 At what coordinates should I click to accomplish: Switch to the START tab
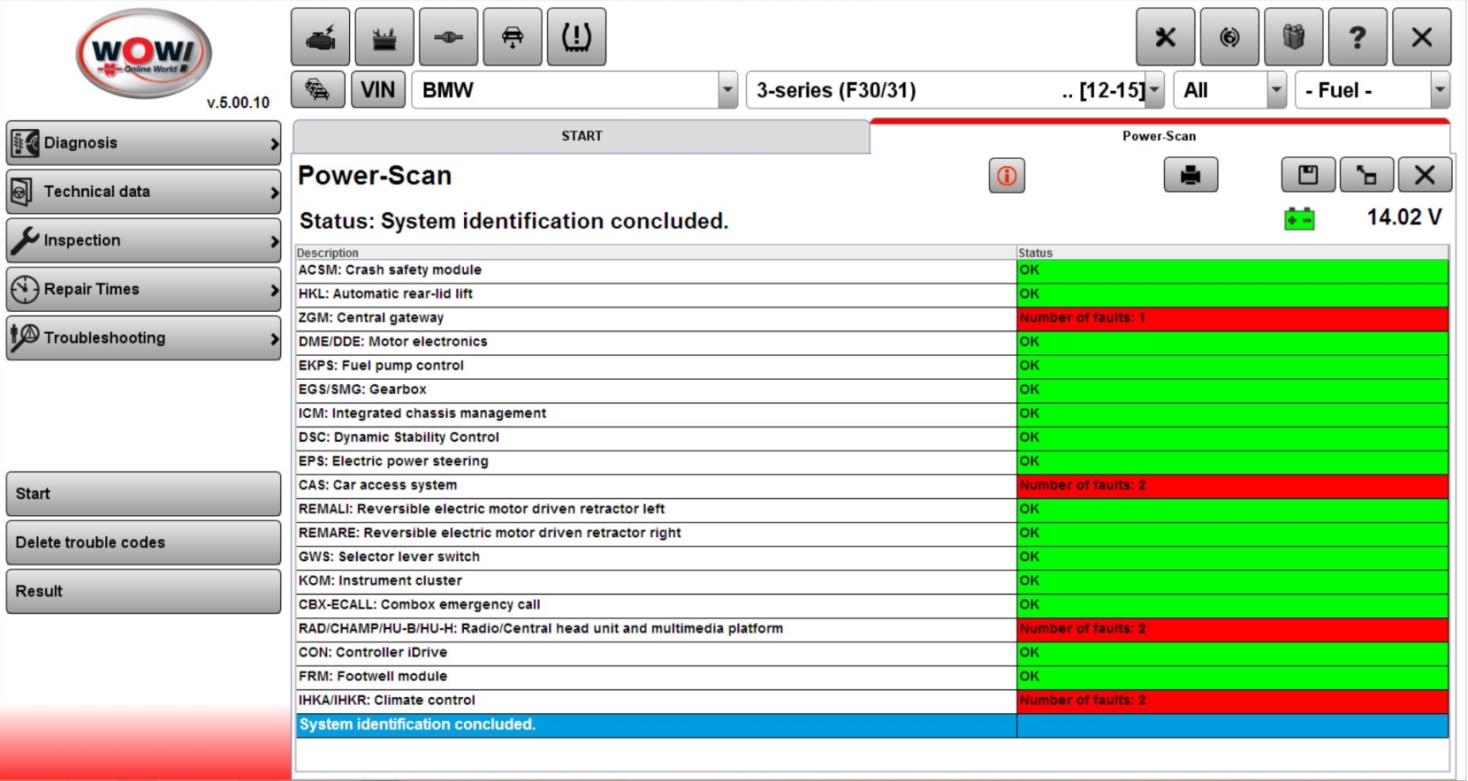[581, 136]
